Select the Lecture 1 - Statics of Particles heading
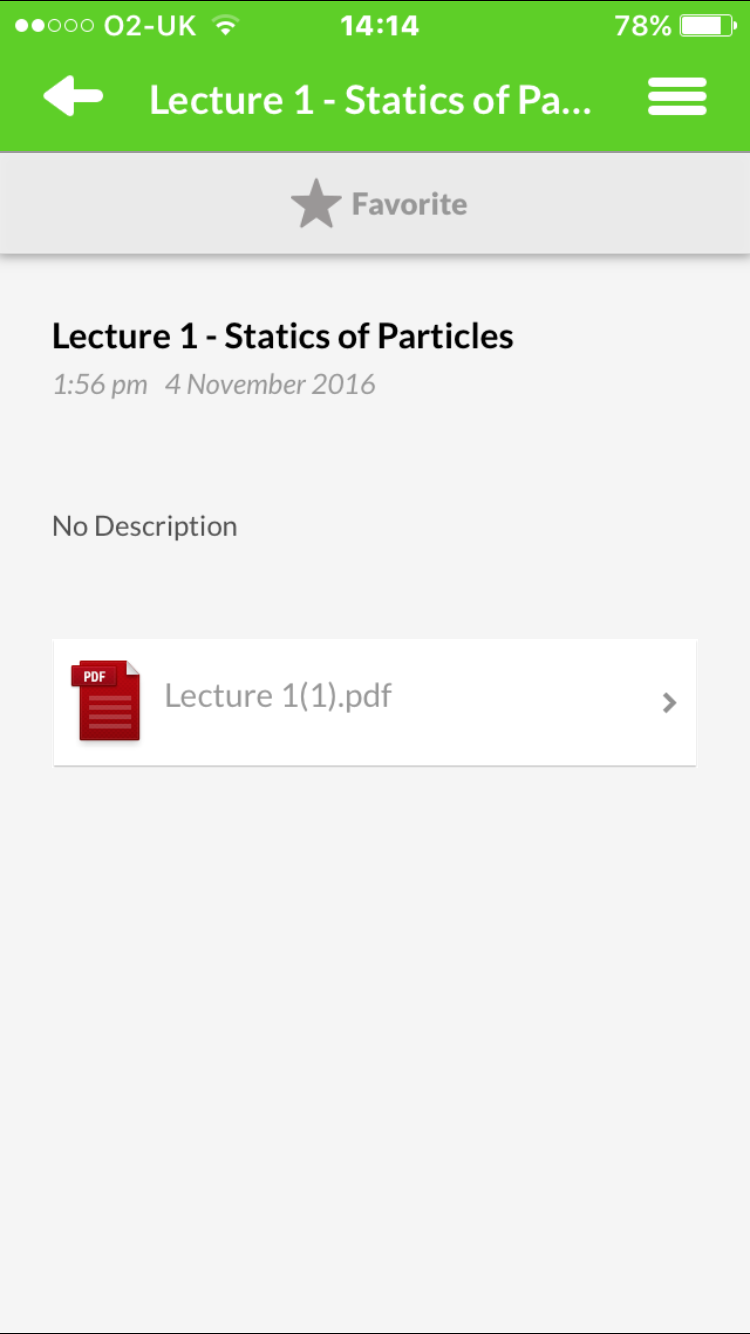 tap(283, 336)
